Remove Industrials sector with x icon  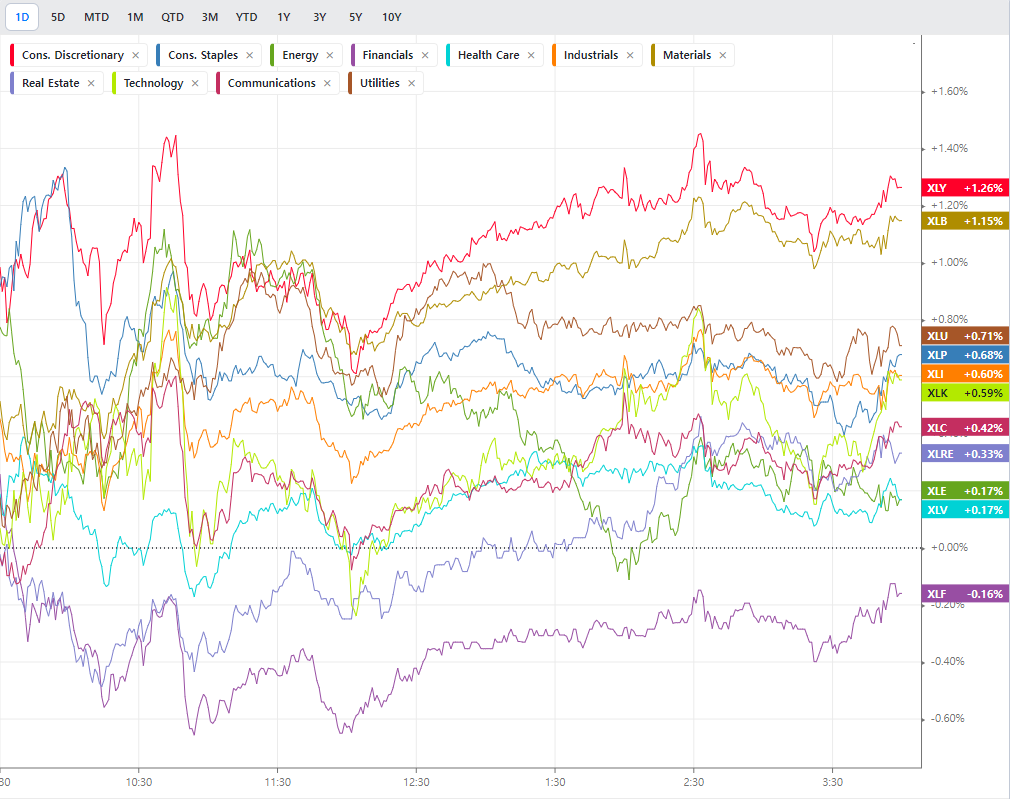630,56
